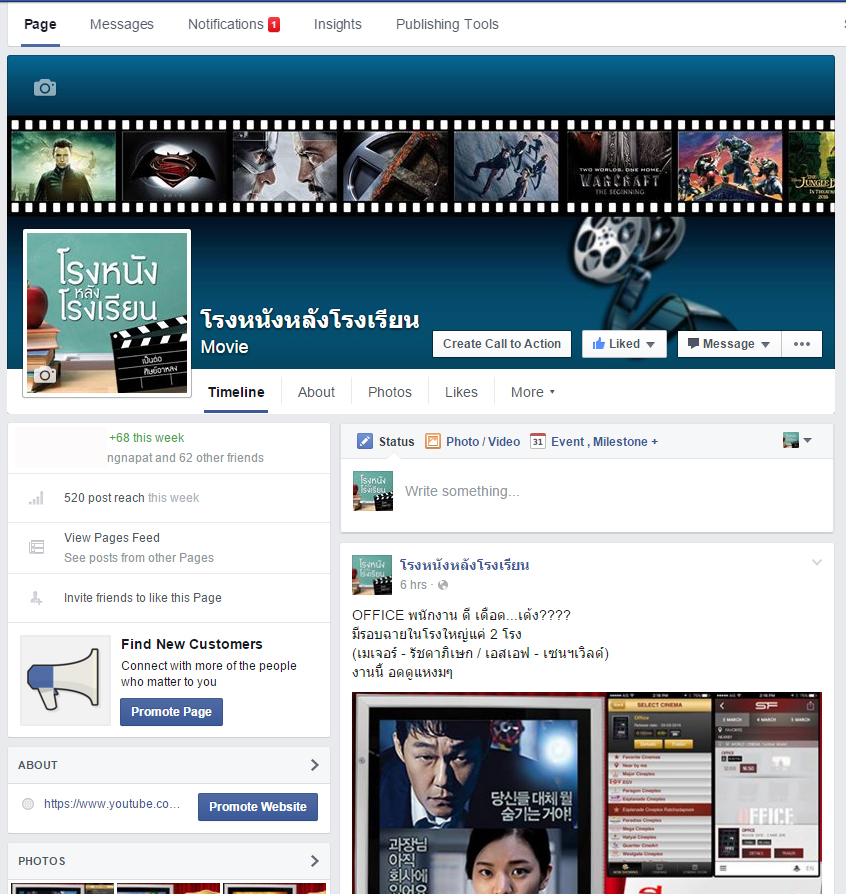This screenshot has height=894, width=846.
Task: Click Invite friends to like this Page
Action: tap(143, 598)
